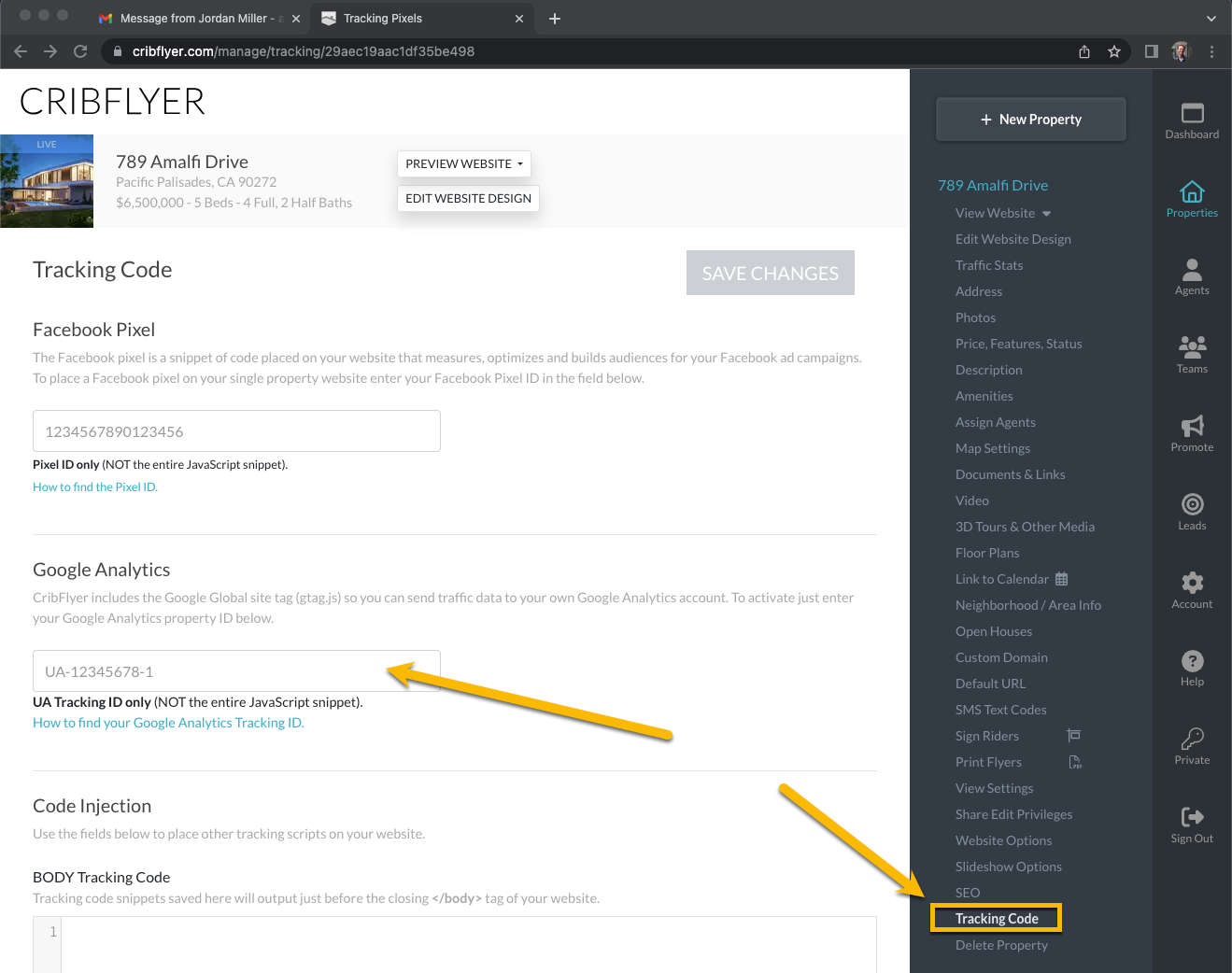Open the tab search chevron in Chrome
This screenshot has height=973, width=1232.
tap(1211, 19)
